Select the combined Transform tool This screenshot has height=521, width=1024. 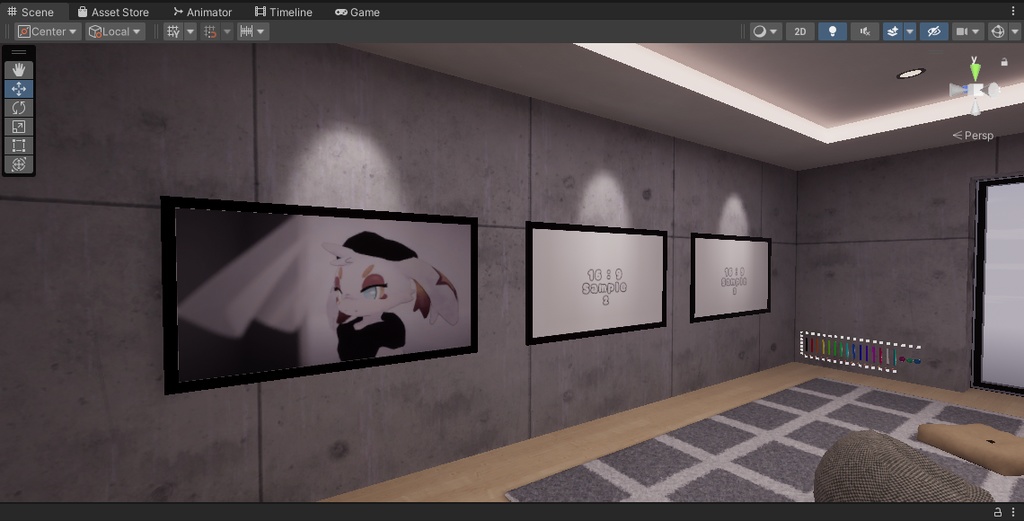coord(18,165)
